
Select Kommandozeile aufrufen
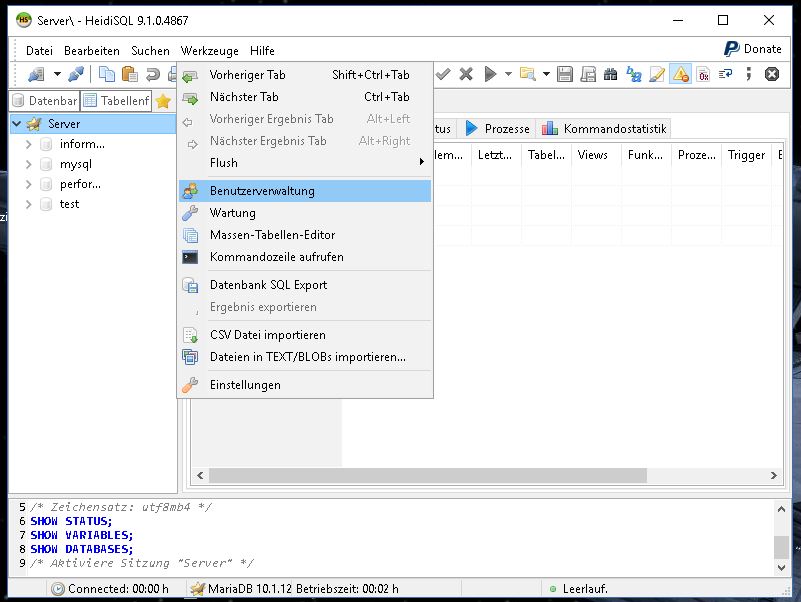coord(305,257)
